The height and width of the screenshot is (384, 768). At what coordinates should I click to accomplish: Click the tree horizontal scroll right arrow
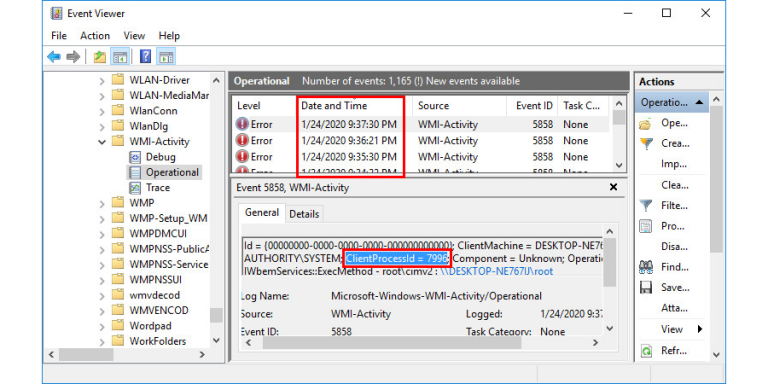[x=202, y=354]
